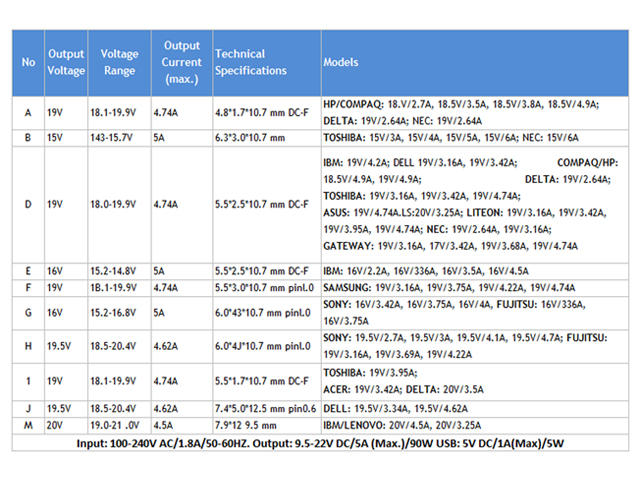Select row letter 'H' in No column
This screenshot has width=640, height=480.
(x=28, y=345)
